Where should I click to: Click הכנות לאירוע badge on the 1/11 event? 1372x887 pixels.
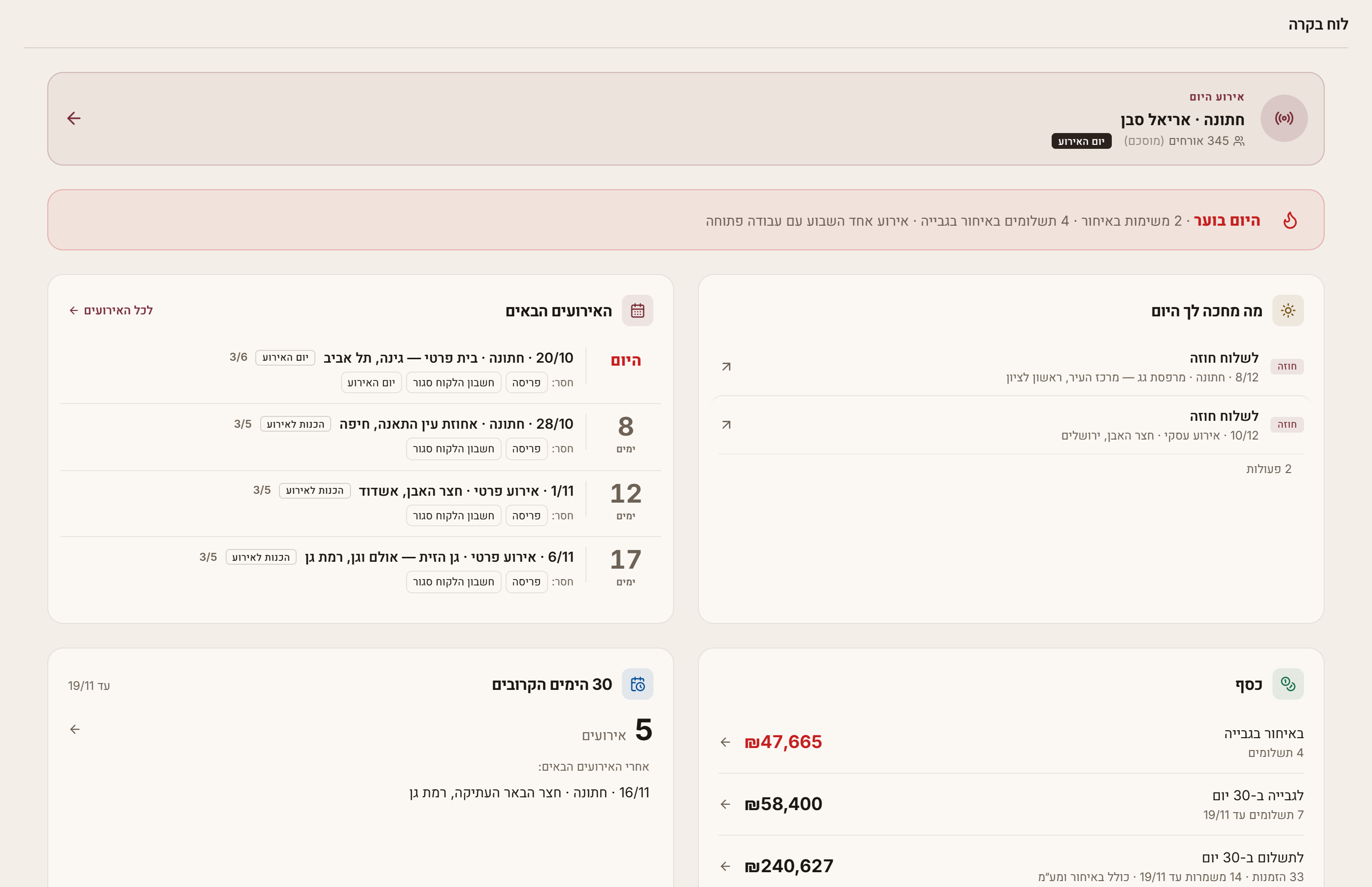315,491
